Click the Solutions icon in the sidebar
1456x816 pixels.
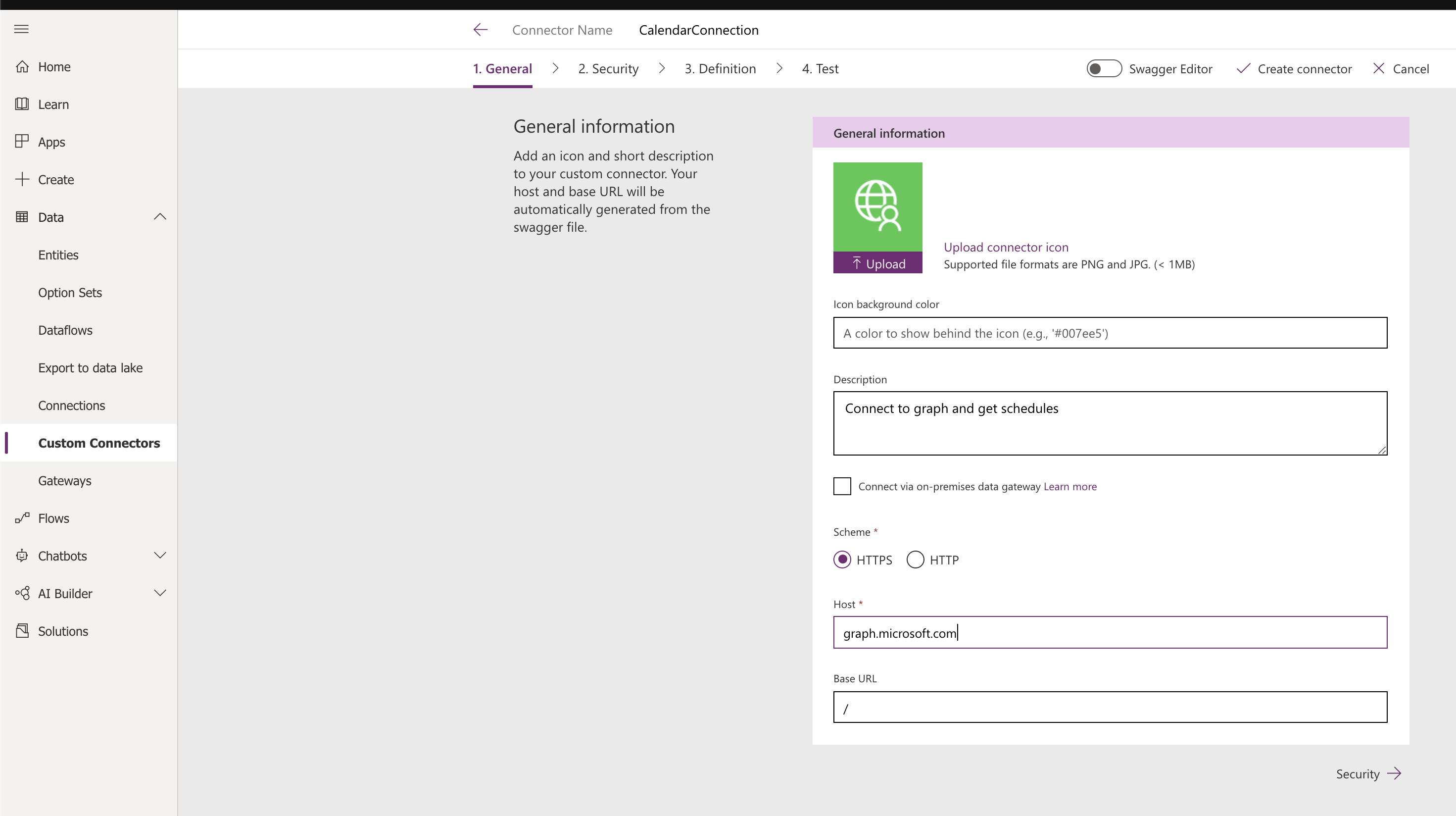pos(22,630)
